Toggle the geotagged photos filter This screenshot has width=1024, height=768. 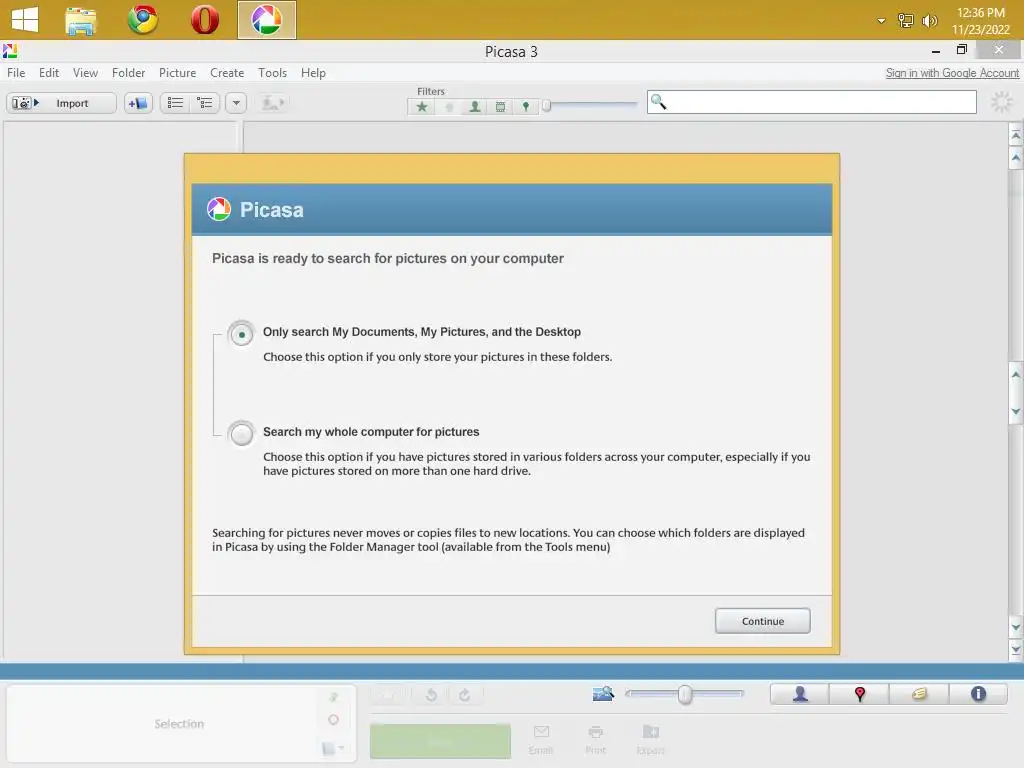pyautogui.click(x=526, y=106)
